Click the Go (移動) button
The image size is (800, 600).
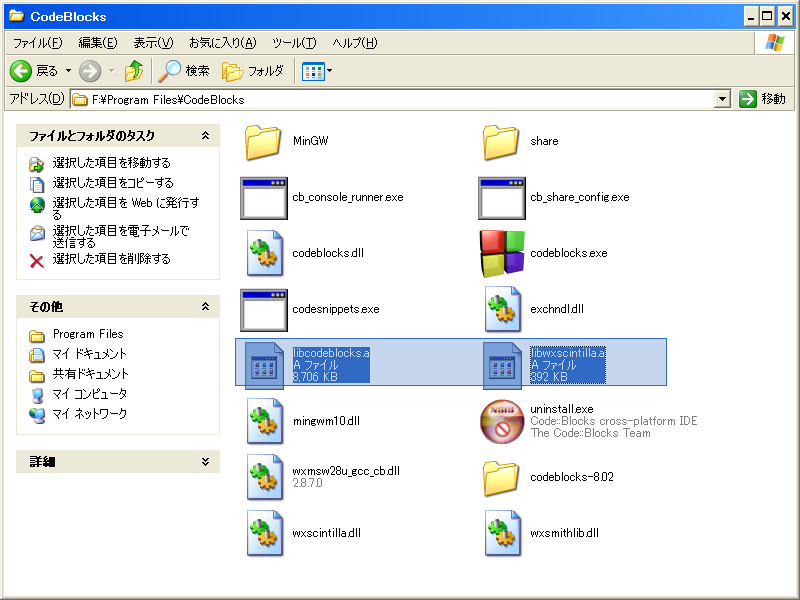click(763, 99)
